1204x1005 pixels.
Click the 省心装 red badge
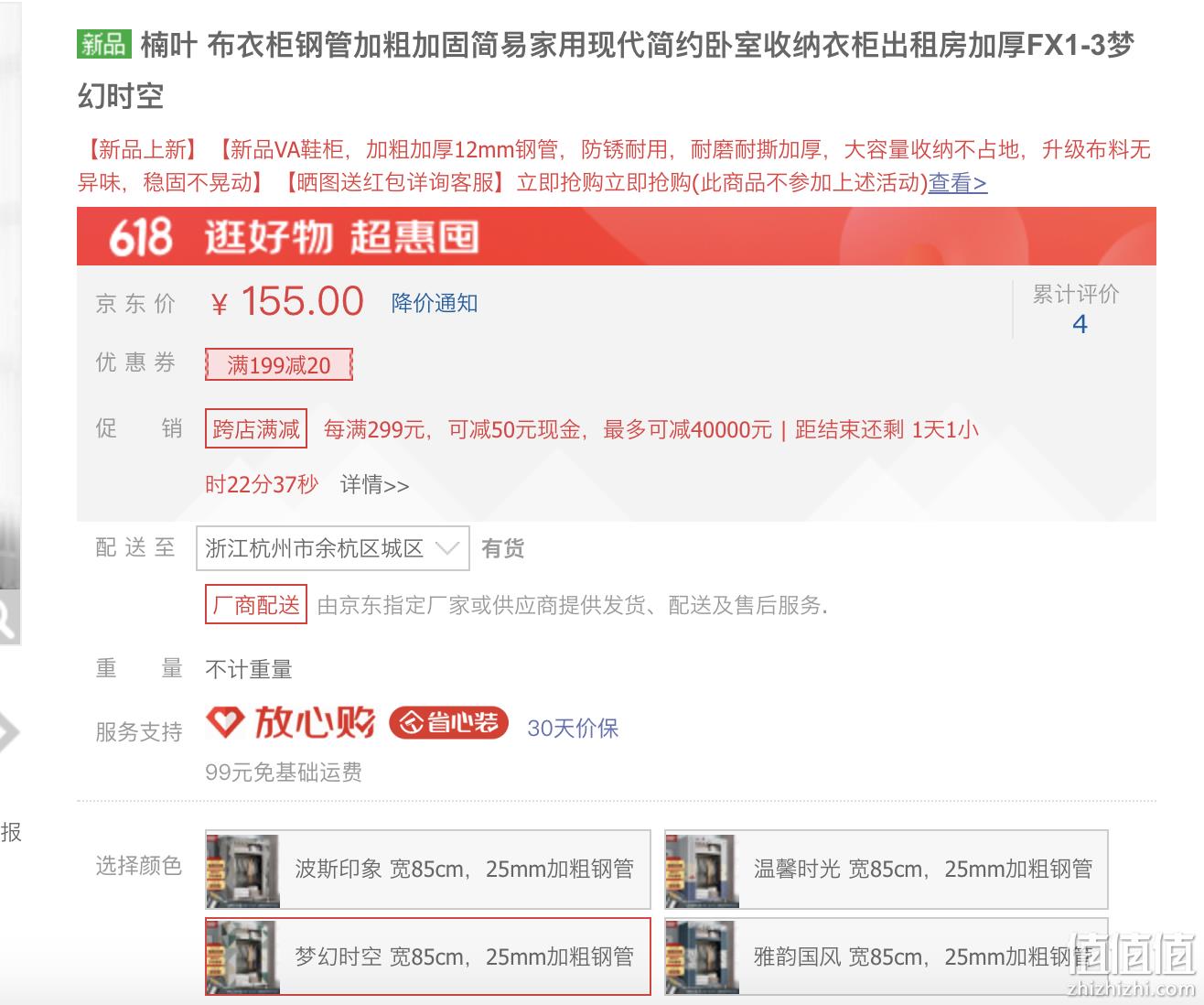448,723
